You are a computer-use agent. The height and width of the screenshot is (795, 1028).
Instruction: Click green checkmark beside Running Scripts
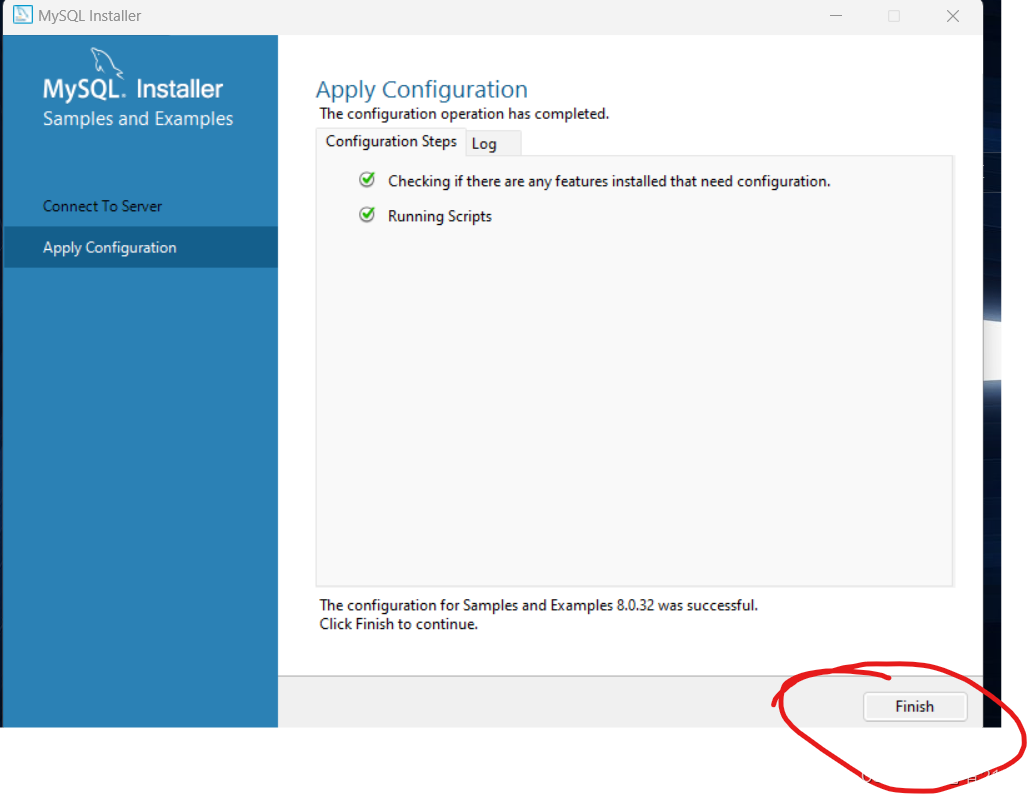(x=367, y=214)
